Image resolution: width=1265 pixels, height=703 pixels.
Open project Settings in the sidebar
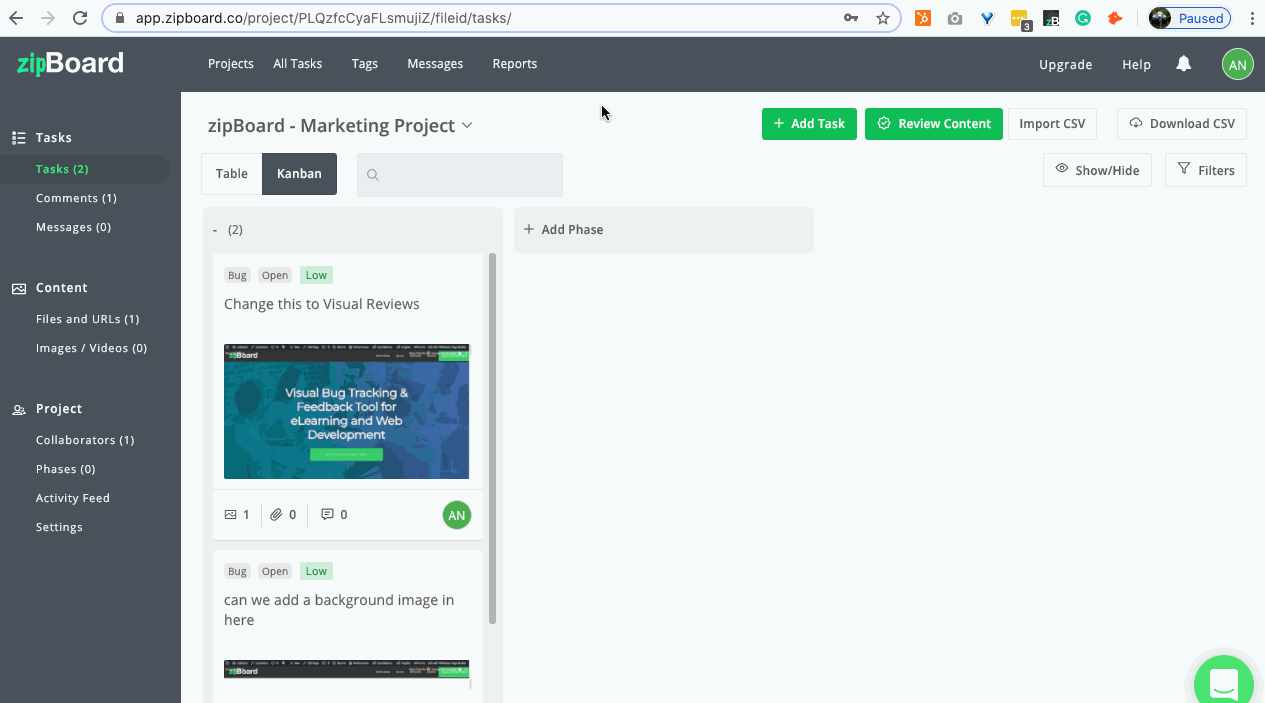pyautogui.click(x=59, y=527)
